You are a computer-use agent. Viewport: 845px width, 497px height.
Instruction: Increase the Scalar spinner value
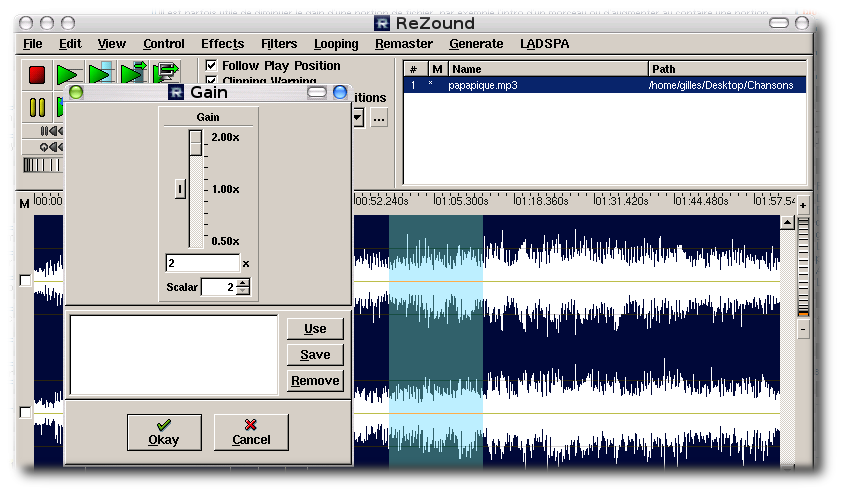(243, 283)
